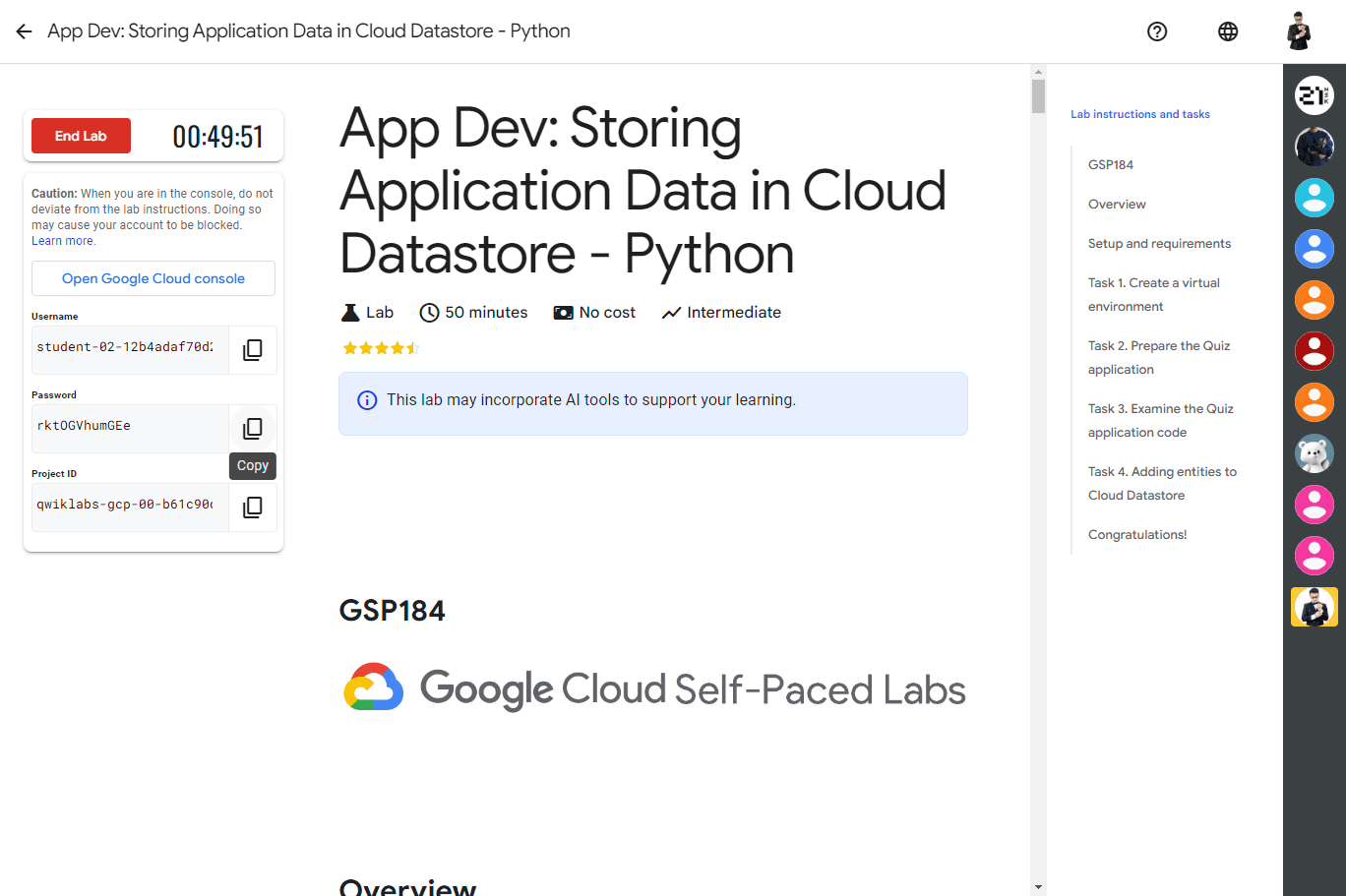This screenshot has height=896, width=1346.
Task: Open the profile avatar in top bar
Action: pos(1299,31)
